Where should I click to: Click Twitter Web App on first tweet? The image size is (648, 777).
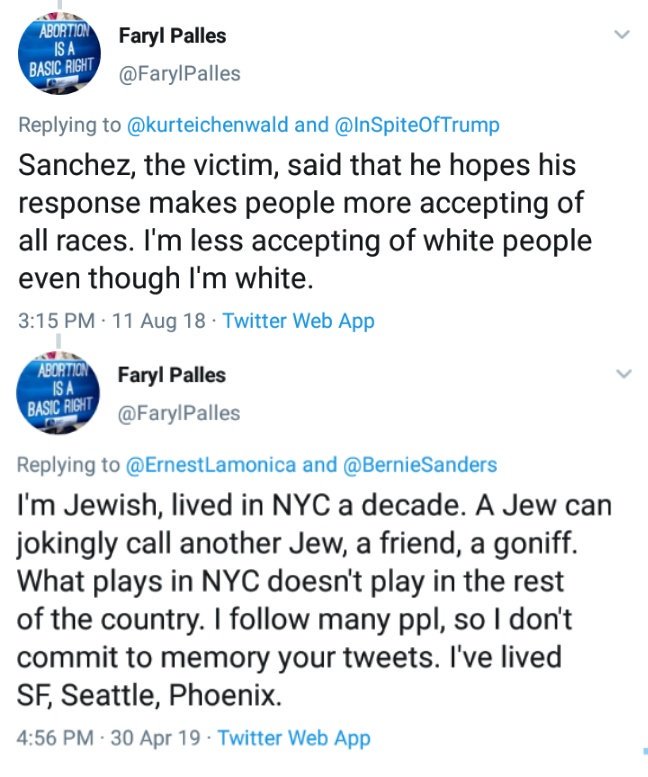tap(298, 321)
